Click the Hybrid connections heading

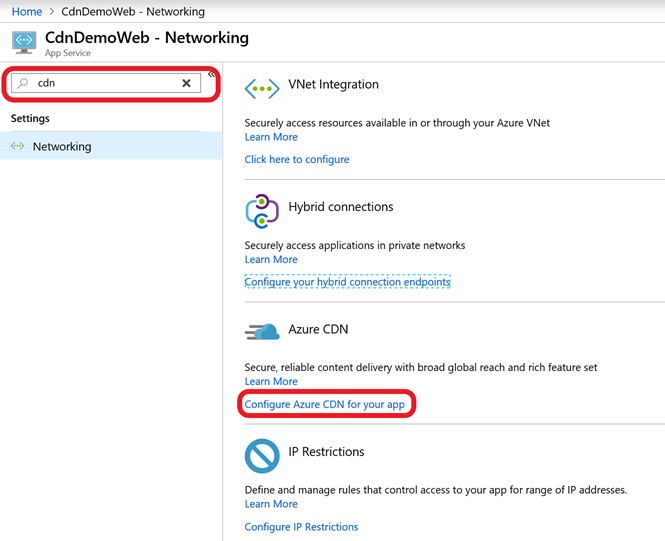[x=341, y=207]
